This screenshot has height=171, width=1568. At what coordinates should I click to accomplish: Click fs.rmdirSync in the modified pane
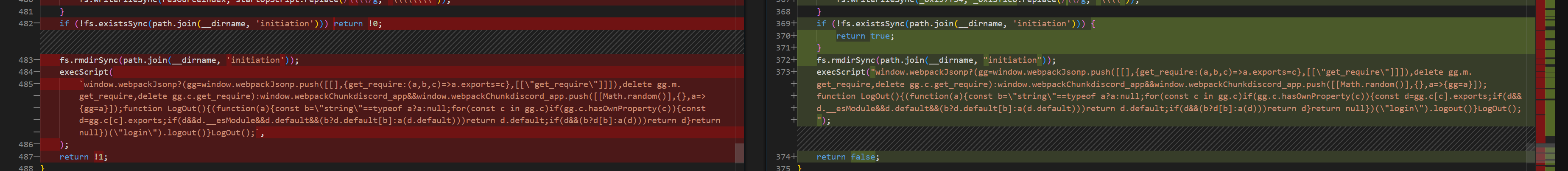click(x=847, y=60)
